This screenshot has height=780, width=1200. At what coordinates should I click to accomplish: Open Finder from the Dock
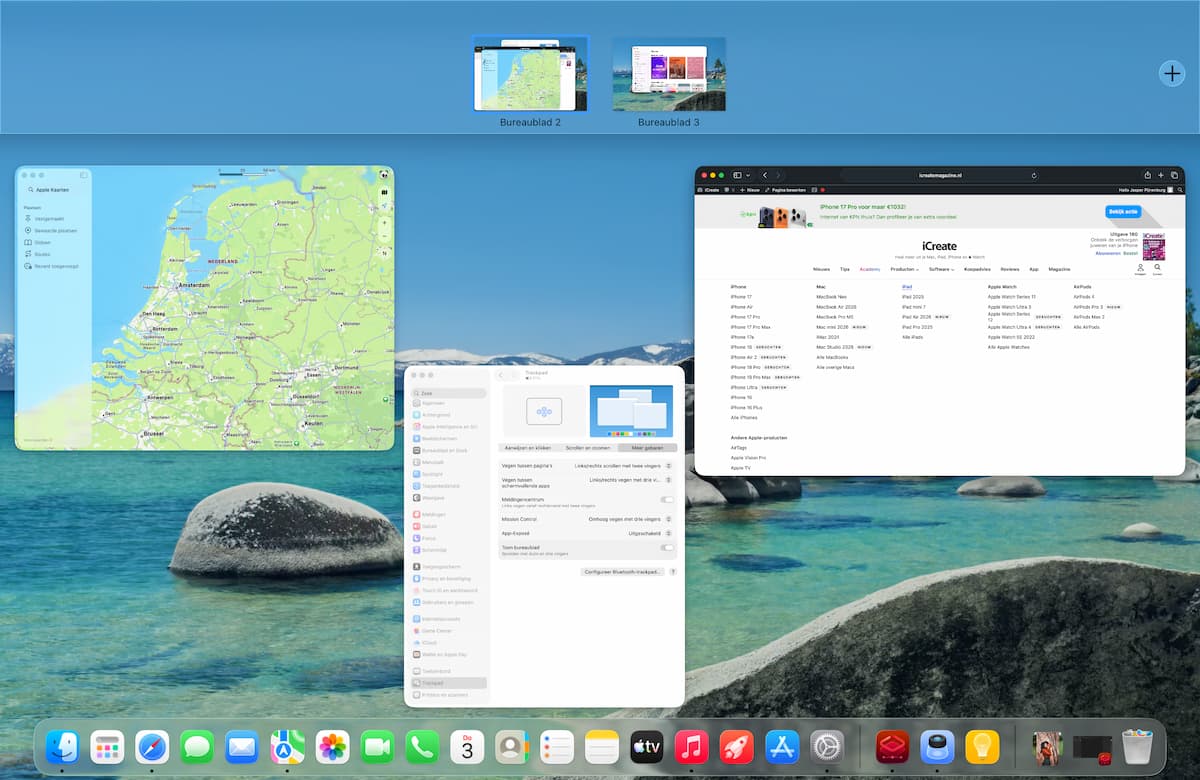(62, 747)
